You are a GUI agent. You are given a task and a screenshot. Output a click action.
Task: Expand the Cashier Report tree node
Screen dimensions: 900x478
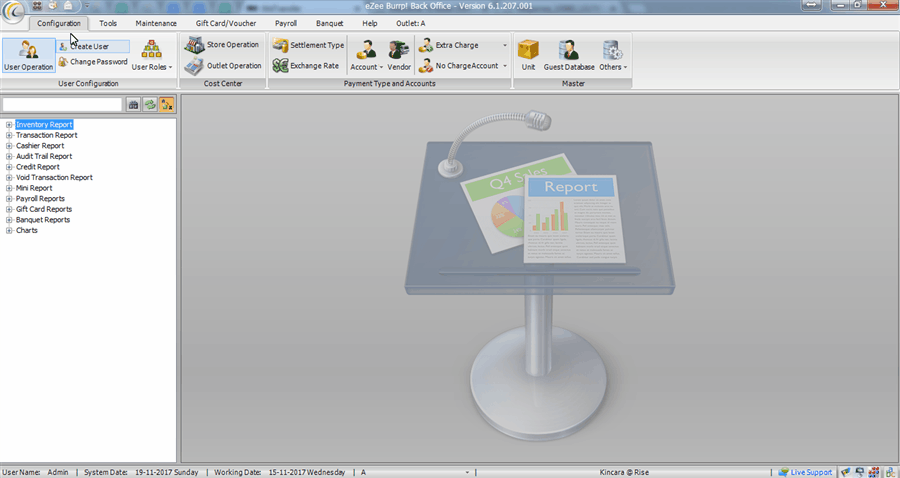9,146
